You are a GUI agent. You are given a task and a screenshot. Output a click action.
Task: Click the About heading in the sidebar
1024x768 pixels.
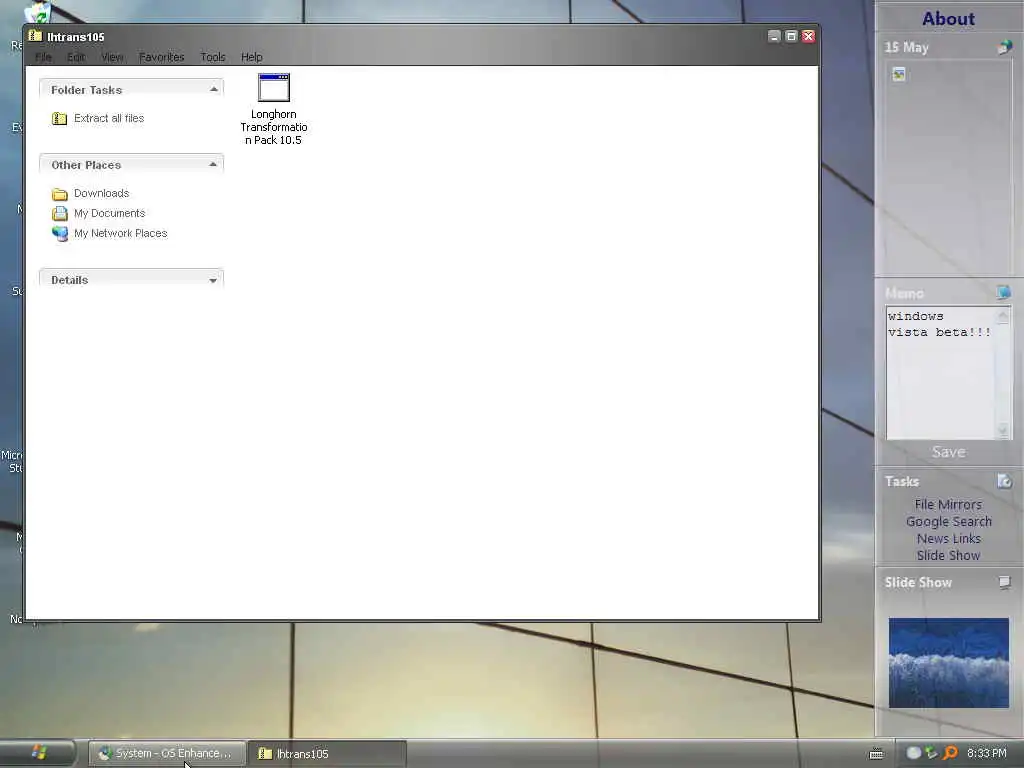point(948,19)
